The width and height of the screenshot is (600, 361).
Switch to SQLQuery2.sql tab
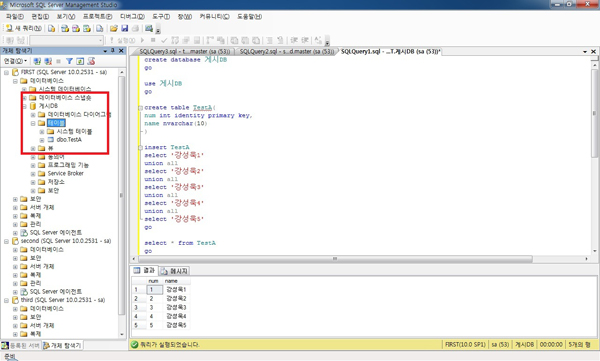pyautogui.click(x=287, y=51)
